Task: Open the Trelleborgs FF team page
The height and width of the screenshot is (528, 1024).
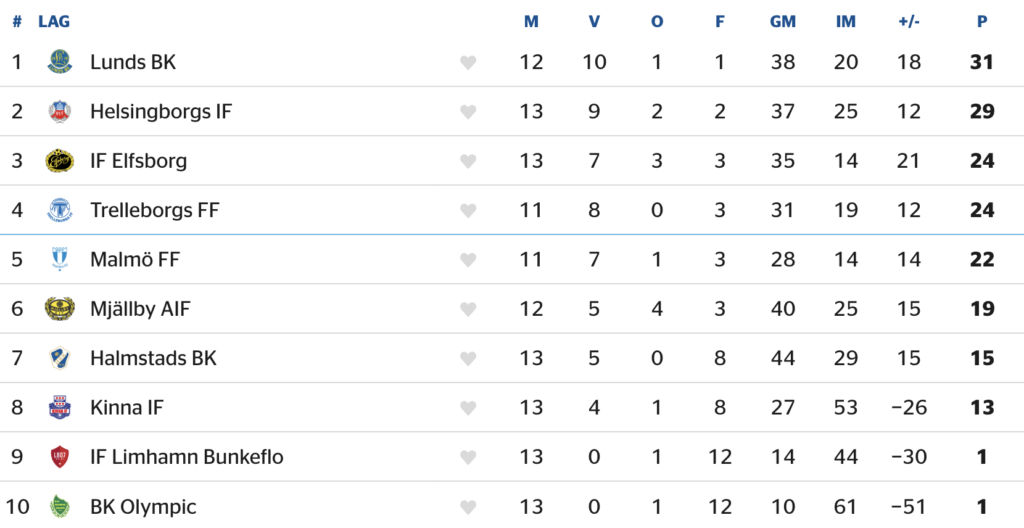Action: [154, 210]
